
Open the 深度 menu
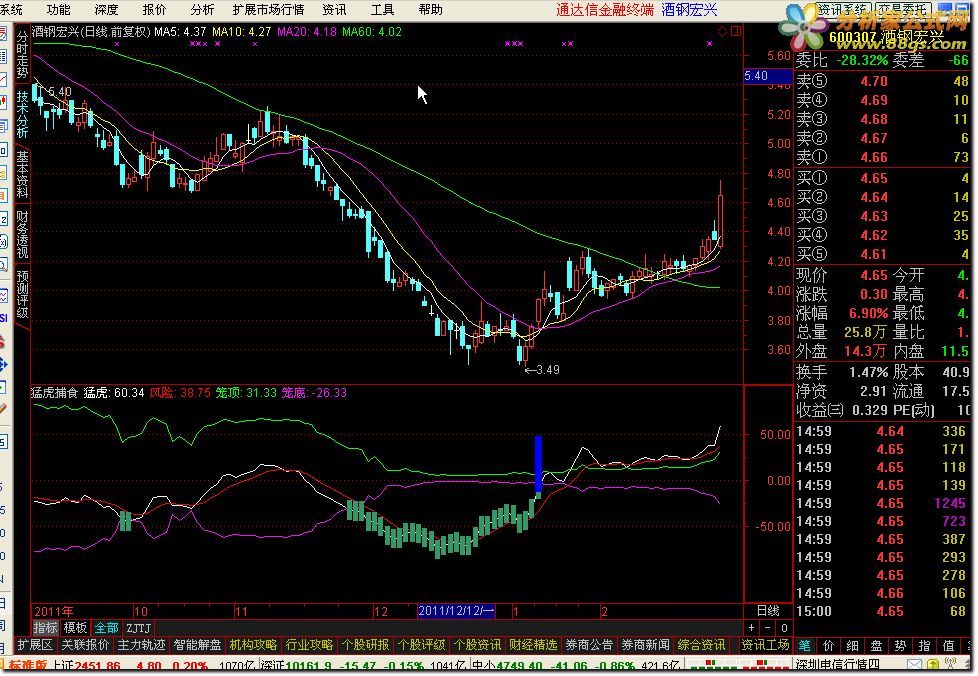106,9
